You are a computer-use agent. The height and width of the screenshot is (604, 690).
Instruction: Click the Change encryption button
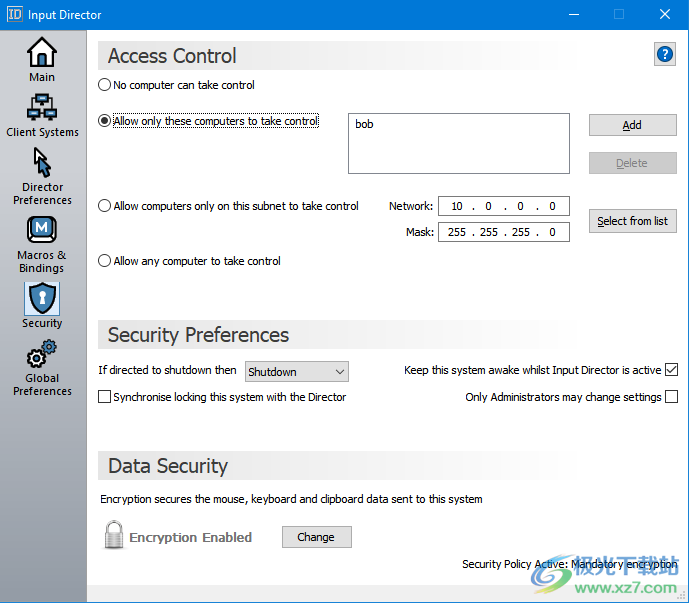click(x=316, y=537)
